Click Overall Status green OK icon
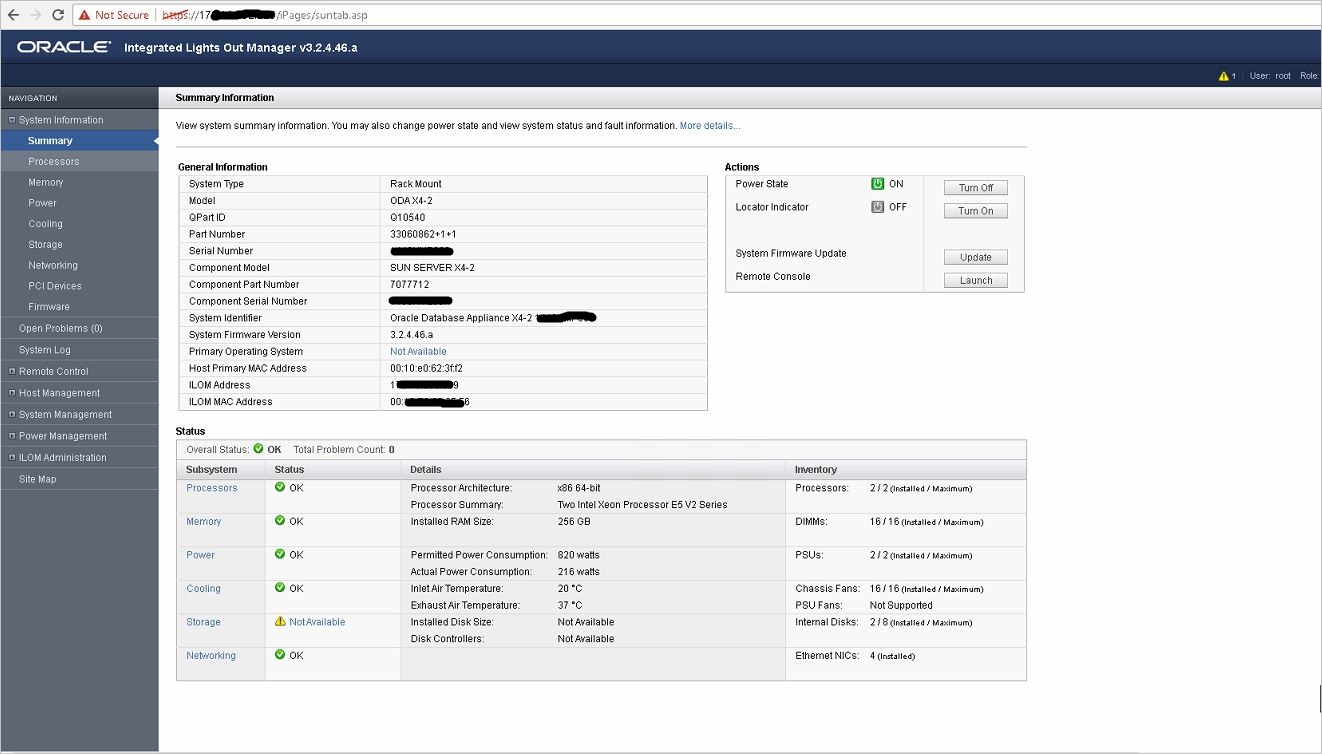 click(x=258, y=449)
